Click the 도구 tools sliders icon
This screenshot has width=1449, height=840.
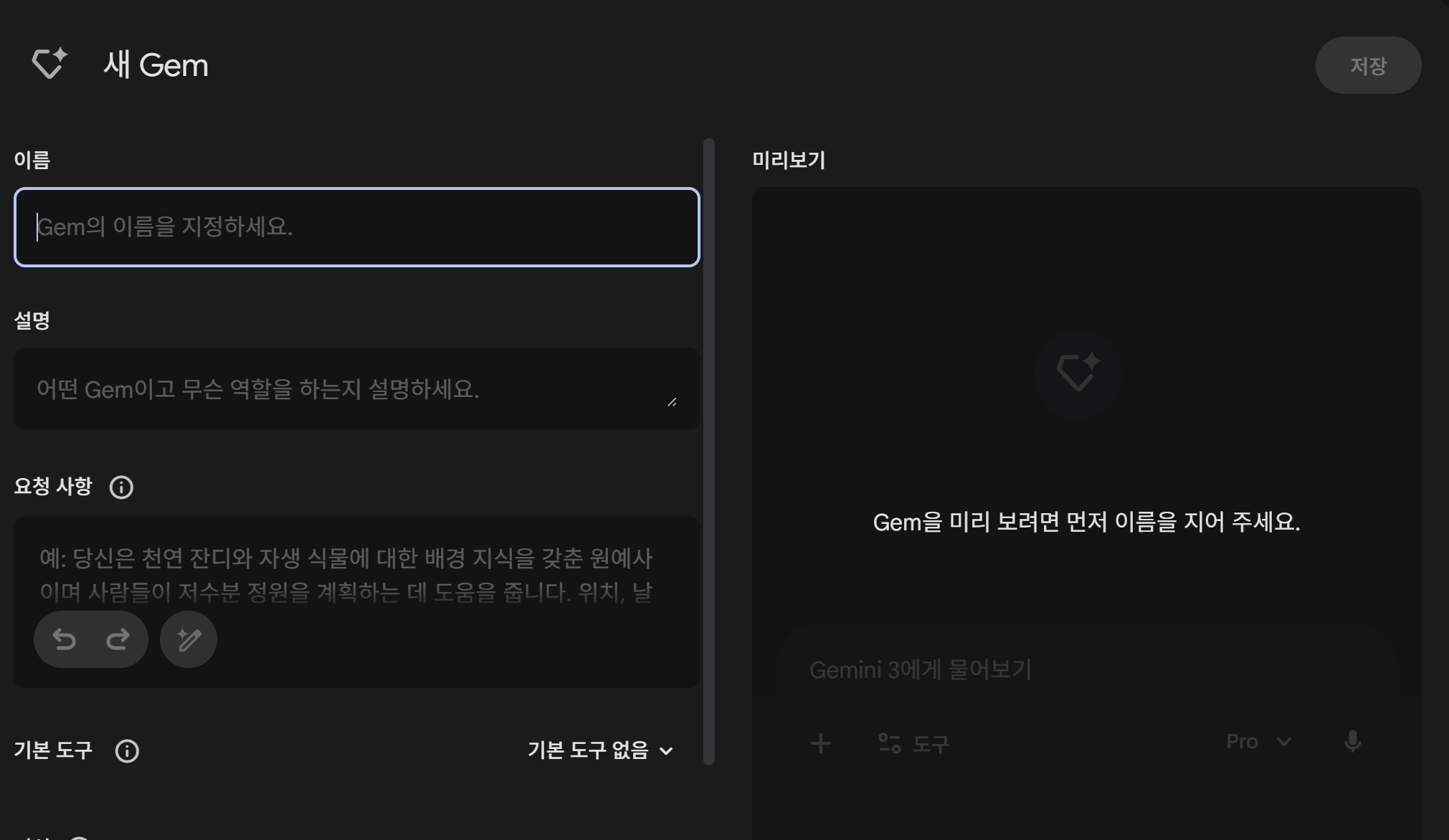pos(890,743)
